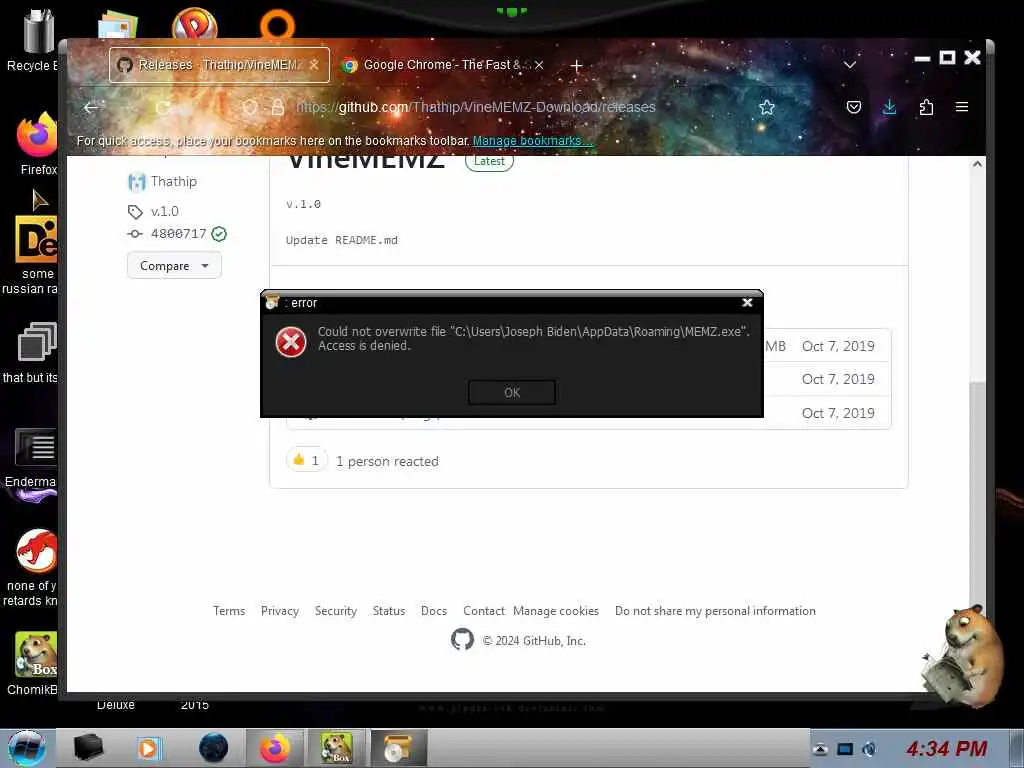Viewport: 1024px width, 768px height.
Task: Click the Latest release badge
Action: pyautogui.click(x=489, y=161)
